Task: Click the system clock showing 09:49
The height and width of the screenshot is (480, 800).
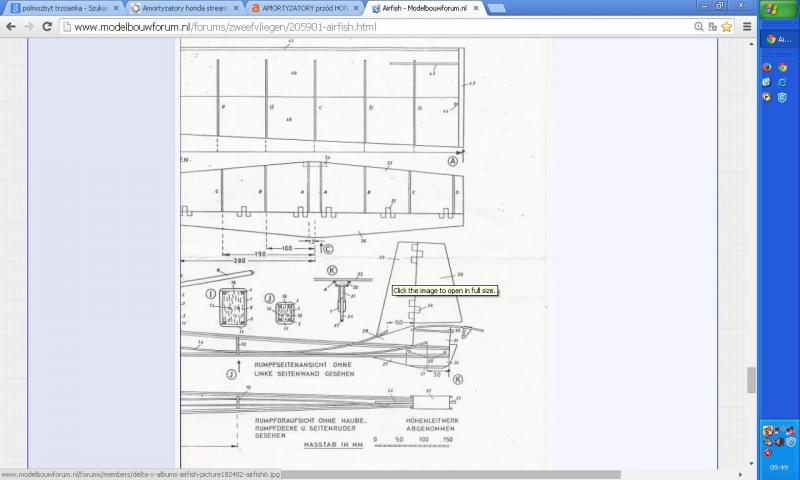Action: tap(779, 467)
